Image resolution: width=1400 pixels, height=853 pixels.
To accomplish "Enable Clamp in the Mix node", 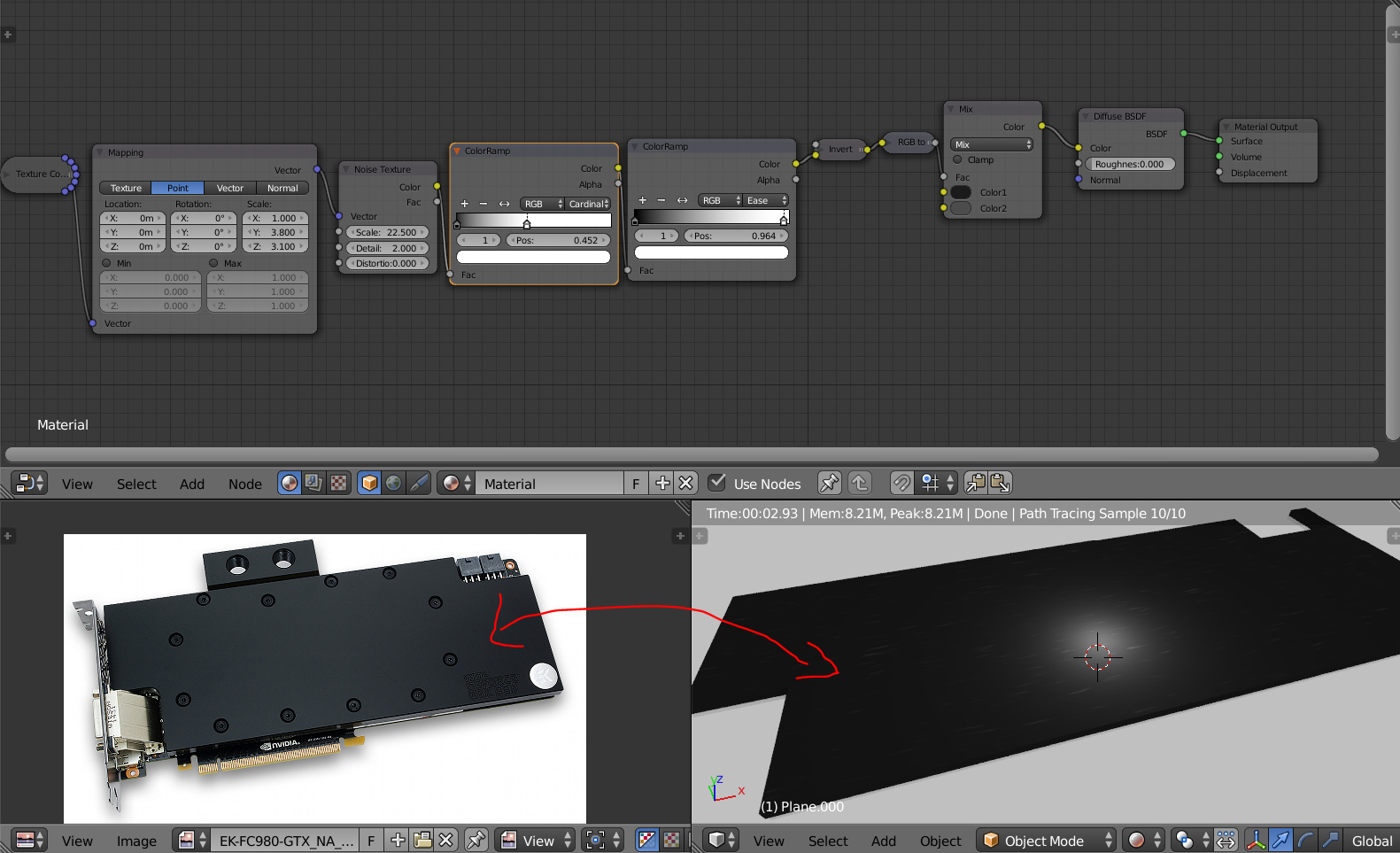I will pos(957,159).
